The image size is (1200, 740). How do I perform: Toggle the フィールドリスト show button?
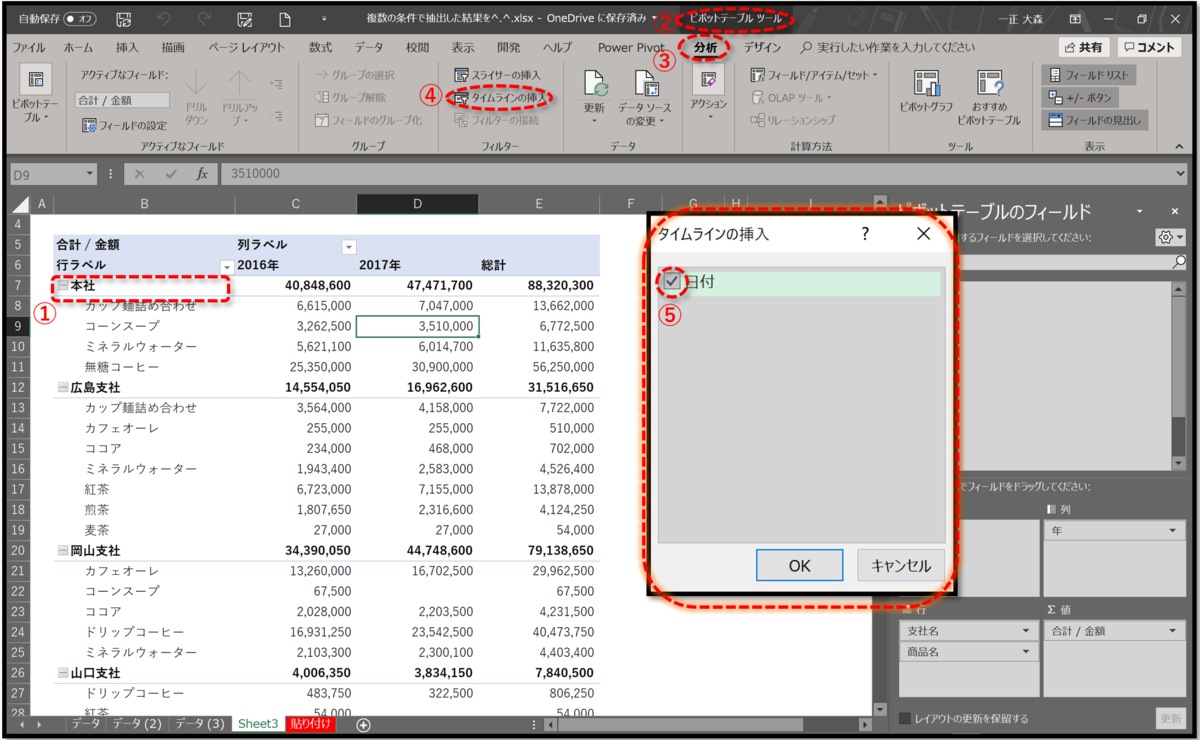tap(1088, 75)
